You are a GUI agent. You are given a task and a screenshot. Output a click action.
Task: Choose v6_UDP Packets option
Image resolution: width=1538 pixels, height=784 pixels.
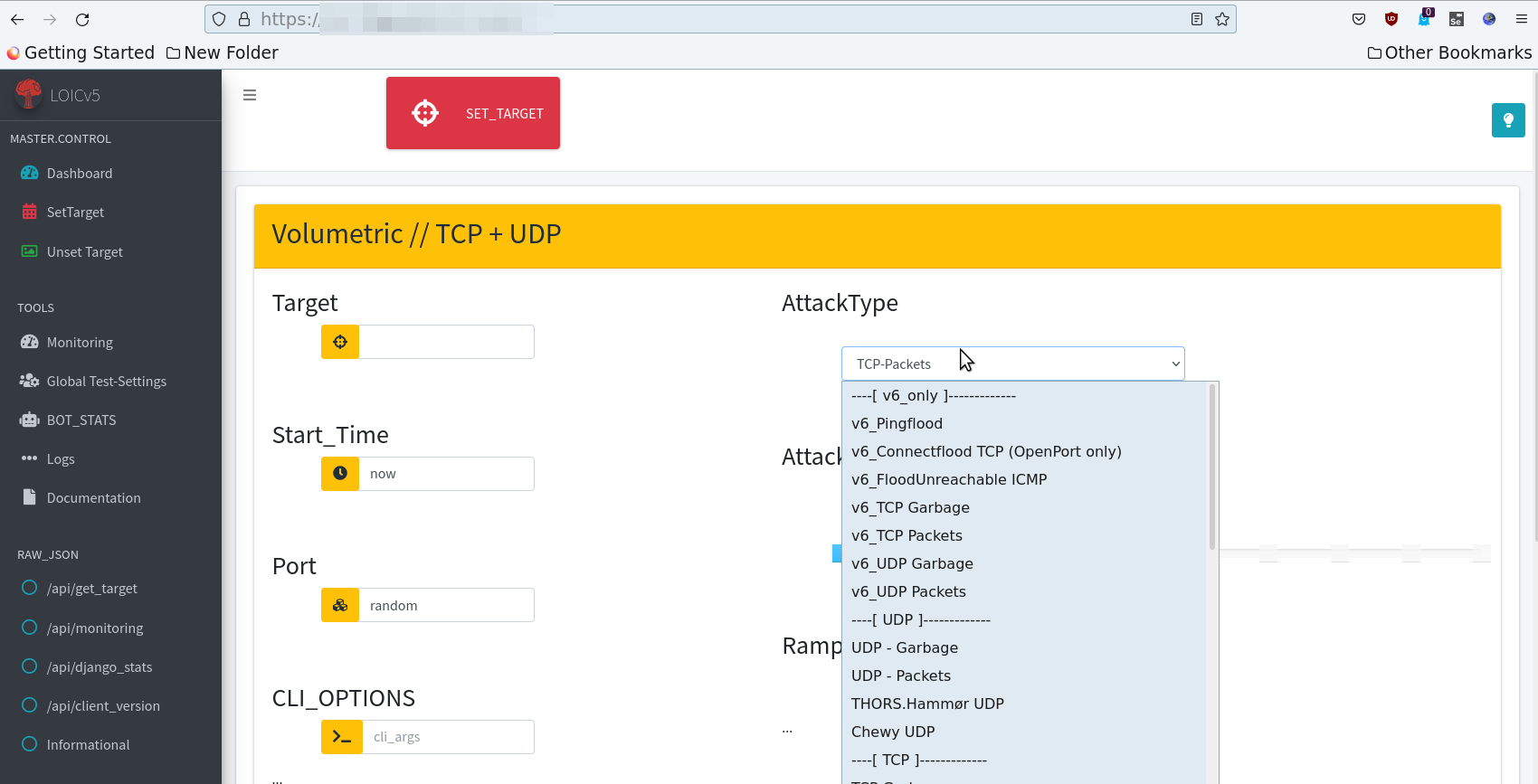pos(1025,591)
